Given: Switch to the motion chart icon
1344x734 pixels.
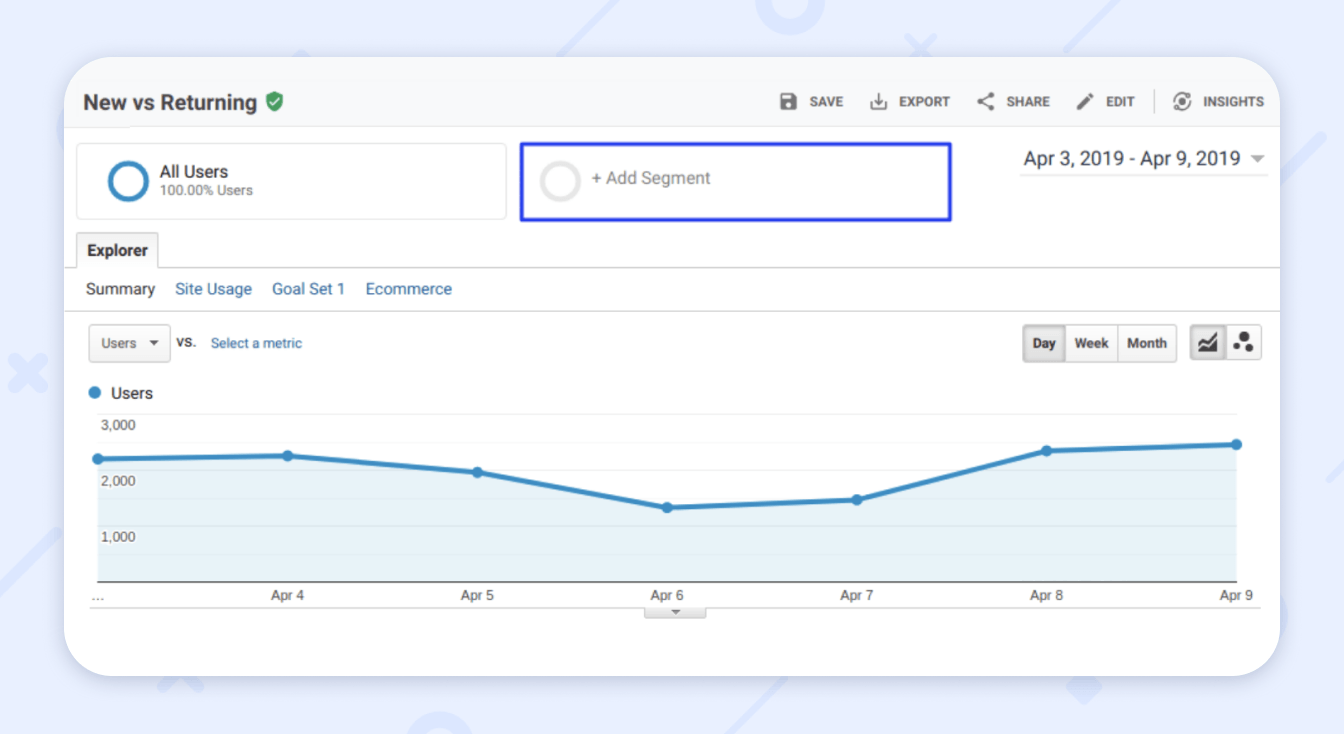Looking at the screenshot, I should coord(1244,342).
